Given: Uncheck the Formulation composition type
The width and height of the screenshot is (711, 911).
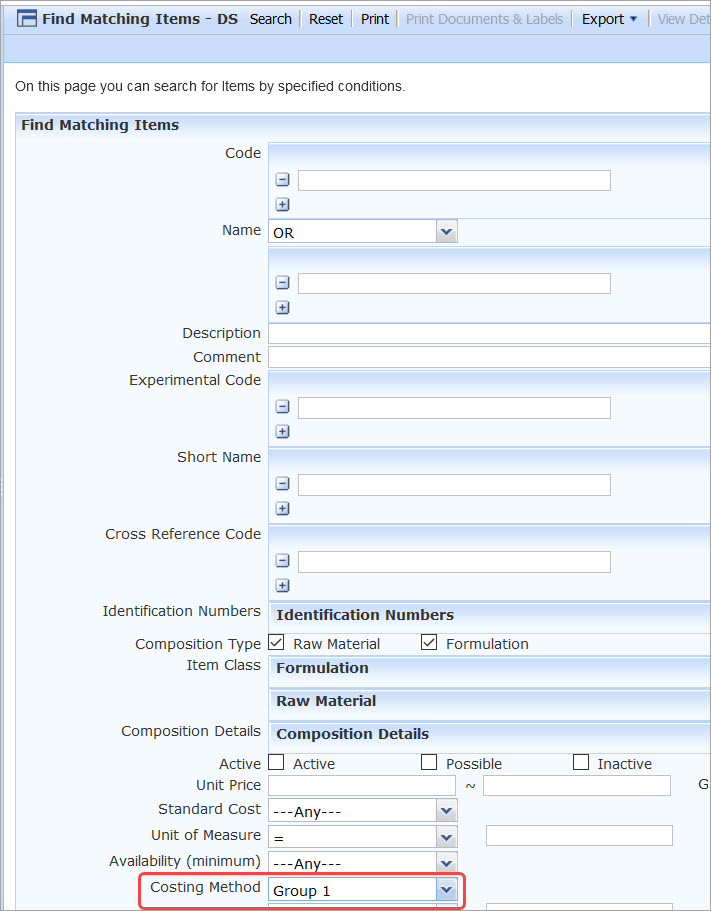Looking at the screenshot, I should point(429,643).
